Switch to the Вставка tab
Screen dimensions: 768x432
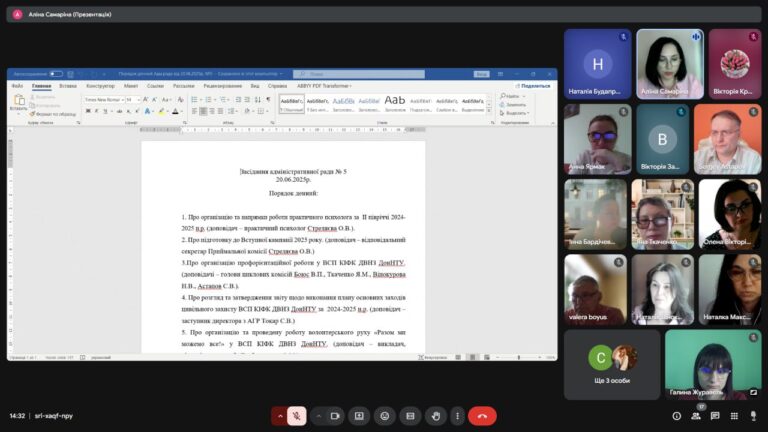68,86
